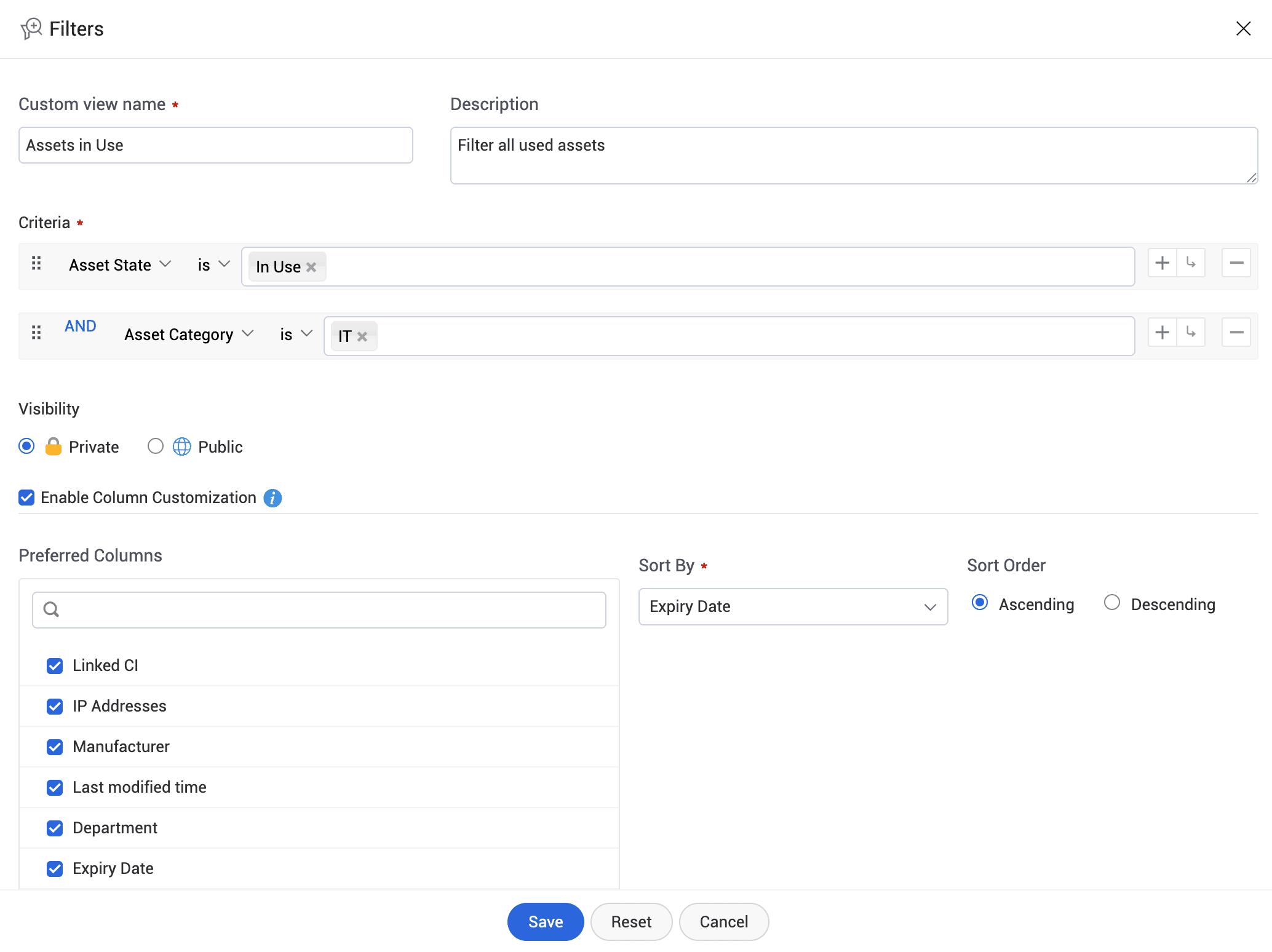Grab the Asset Category row drag handle
1272x952 pixels.
(x=36, y=333)
